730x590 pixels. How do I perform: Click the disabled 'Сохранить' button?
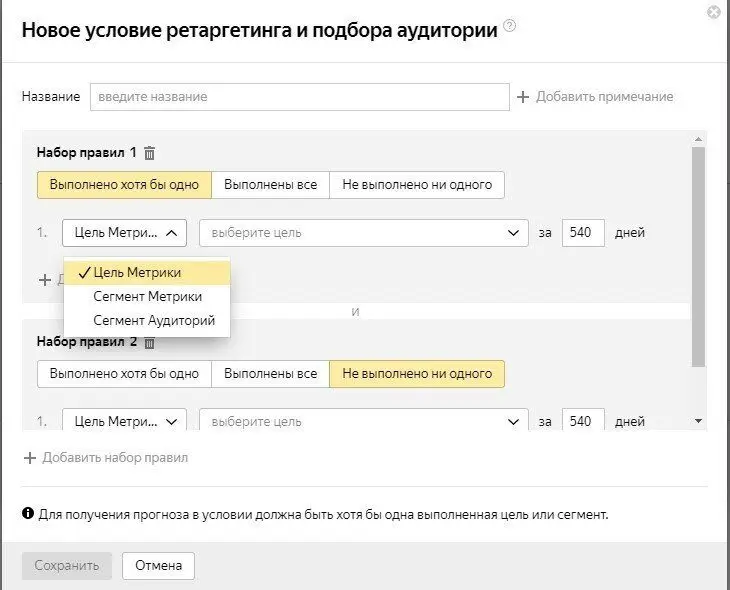click(x=67, y=565)
